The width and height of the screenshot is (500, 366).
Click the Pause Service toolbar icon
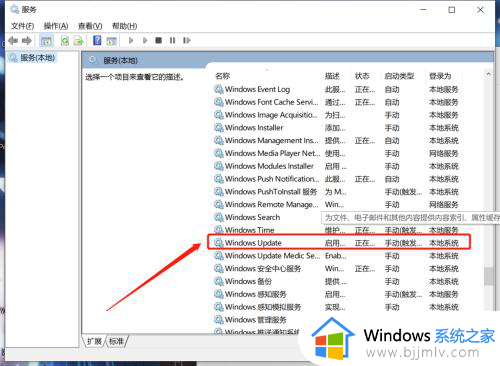tap(172, 41)
